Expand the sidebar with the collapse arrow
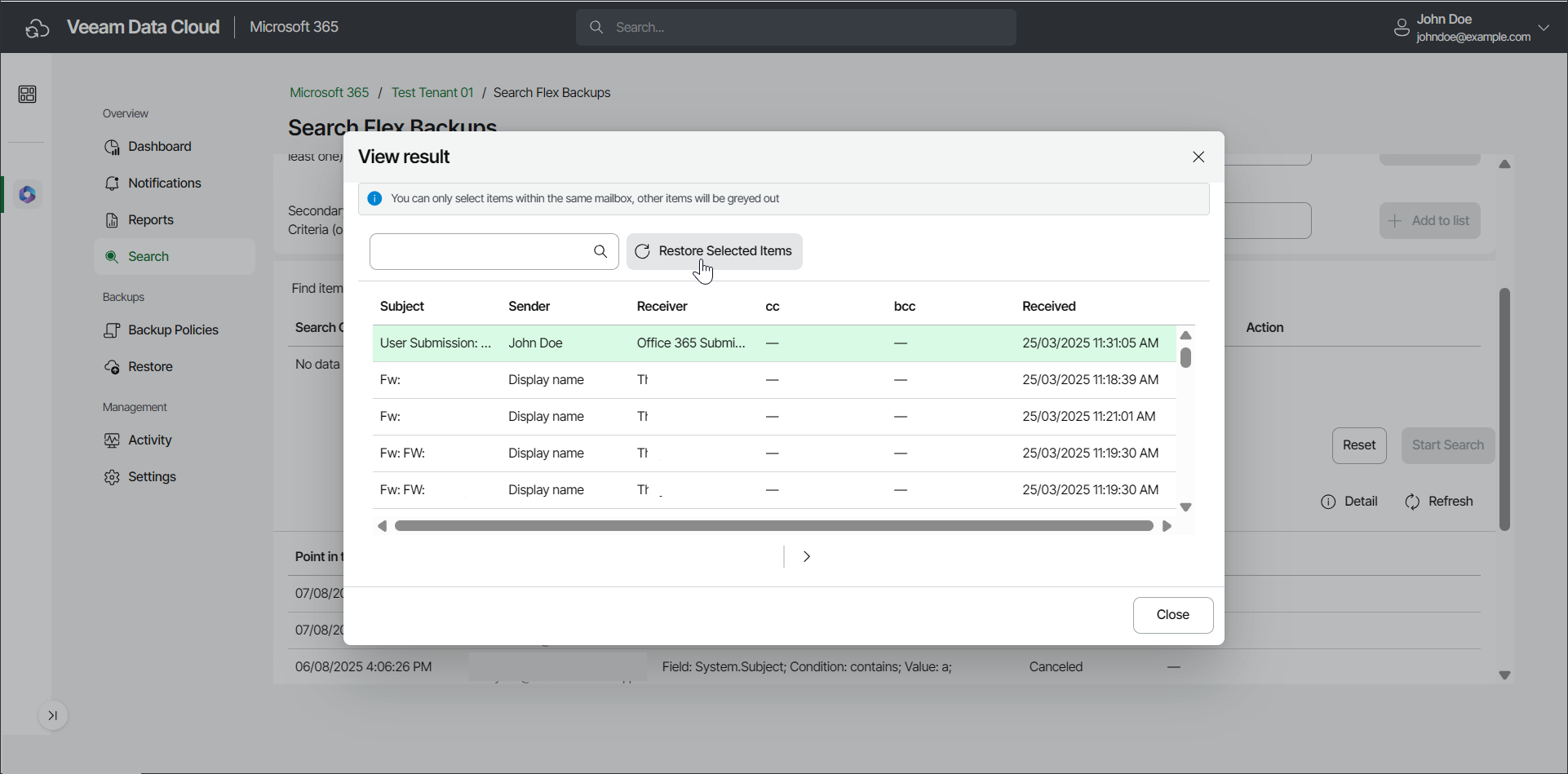The width and height of the screenshot is (1568, 774). click(x=53, y=716)
